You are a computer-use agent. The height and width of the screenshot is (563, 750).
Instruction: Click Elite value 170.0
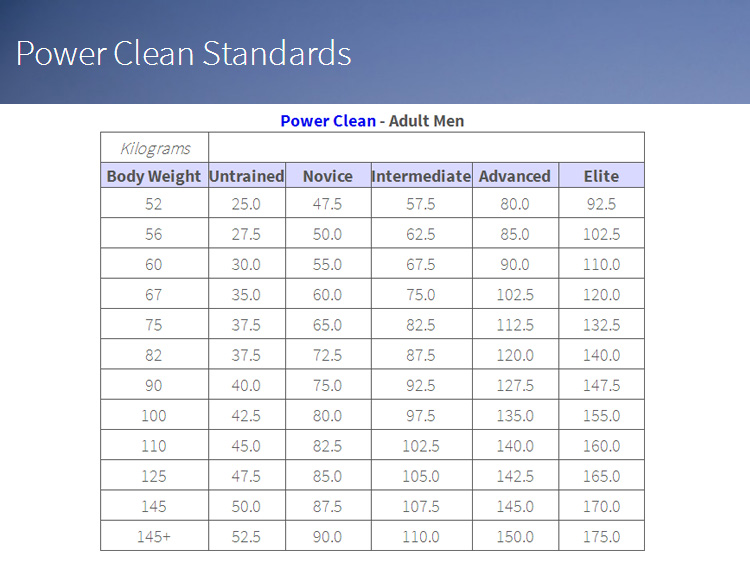tap(601, 507)
